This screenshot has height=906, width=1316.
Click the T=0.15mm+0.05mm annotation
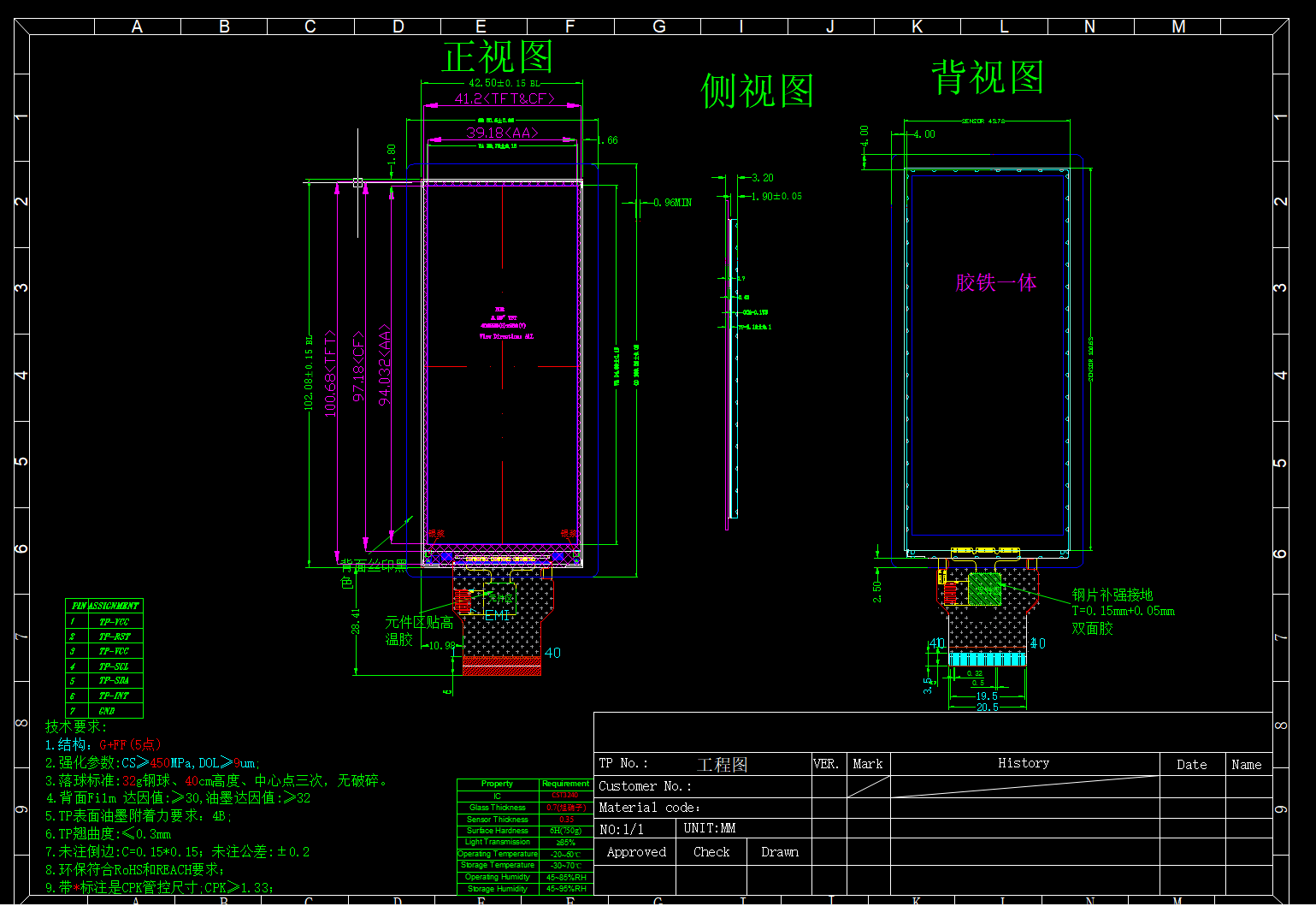pyautogui.click(x=1124, y=611)
